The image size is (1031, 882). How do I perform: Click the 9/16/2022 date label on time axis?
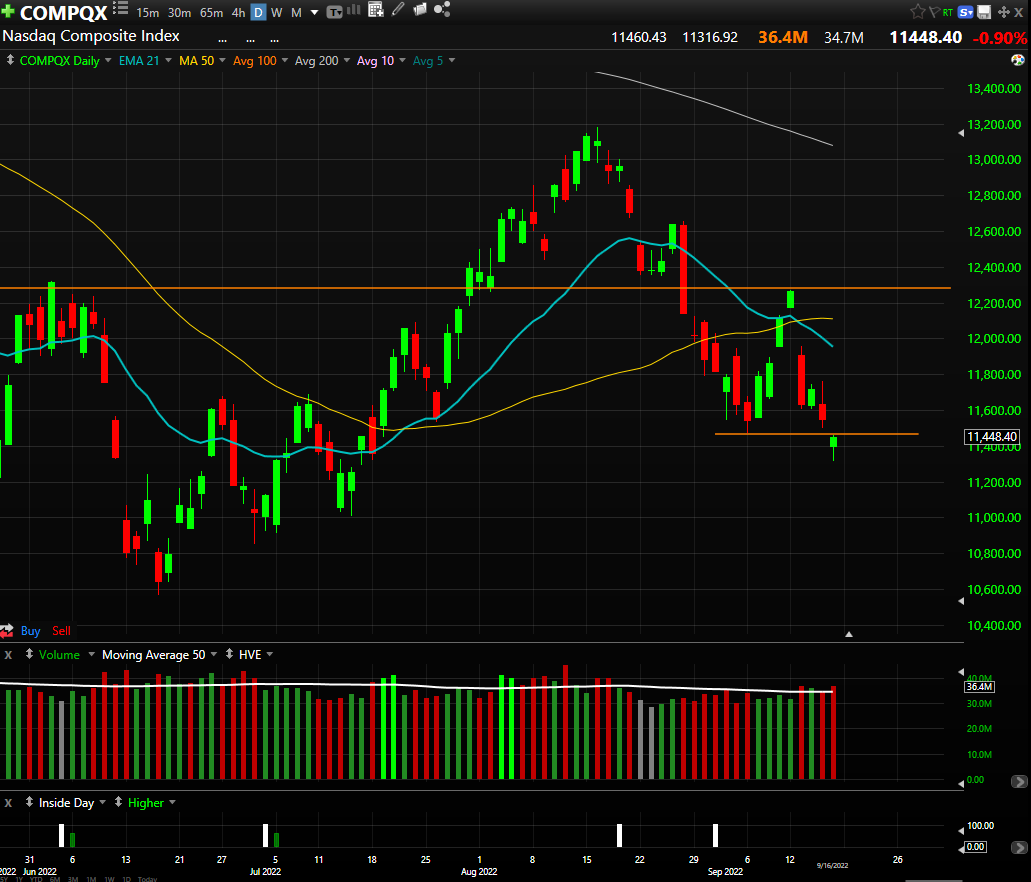coord(832,866)
